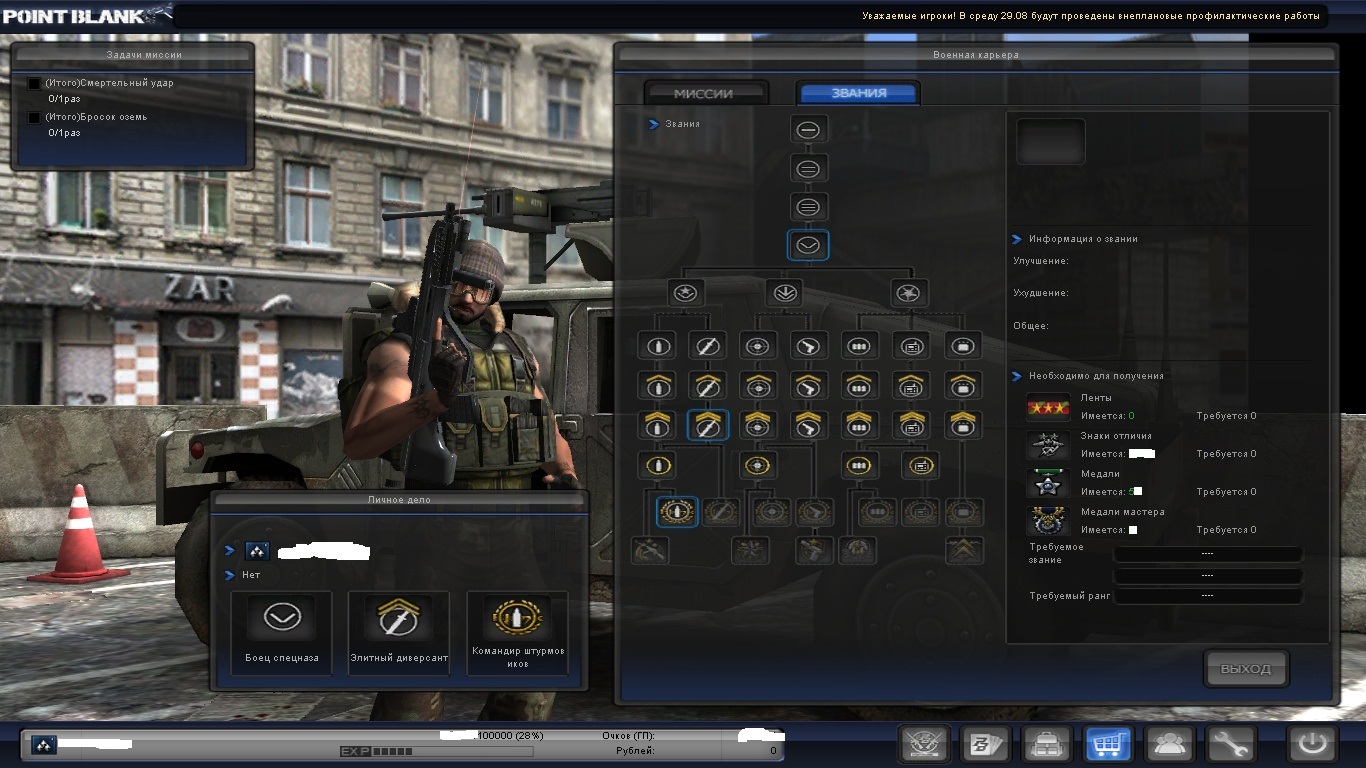This screenshot has height=768, width=1366.
Task: Toggle the Бросок оземь mission checkbox
Action: 34,118
